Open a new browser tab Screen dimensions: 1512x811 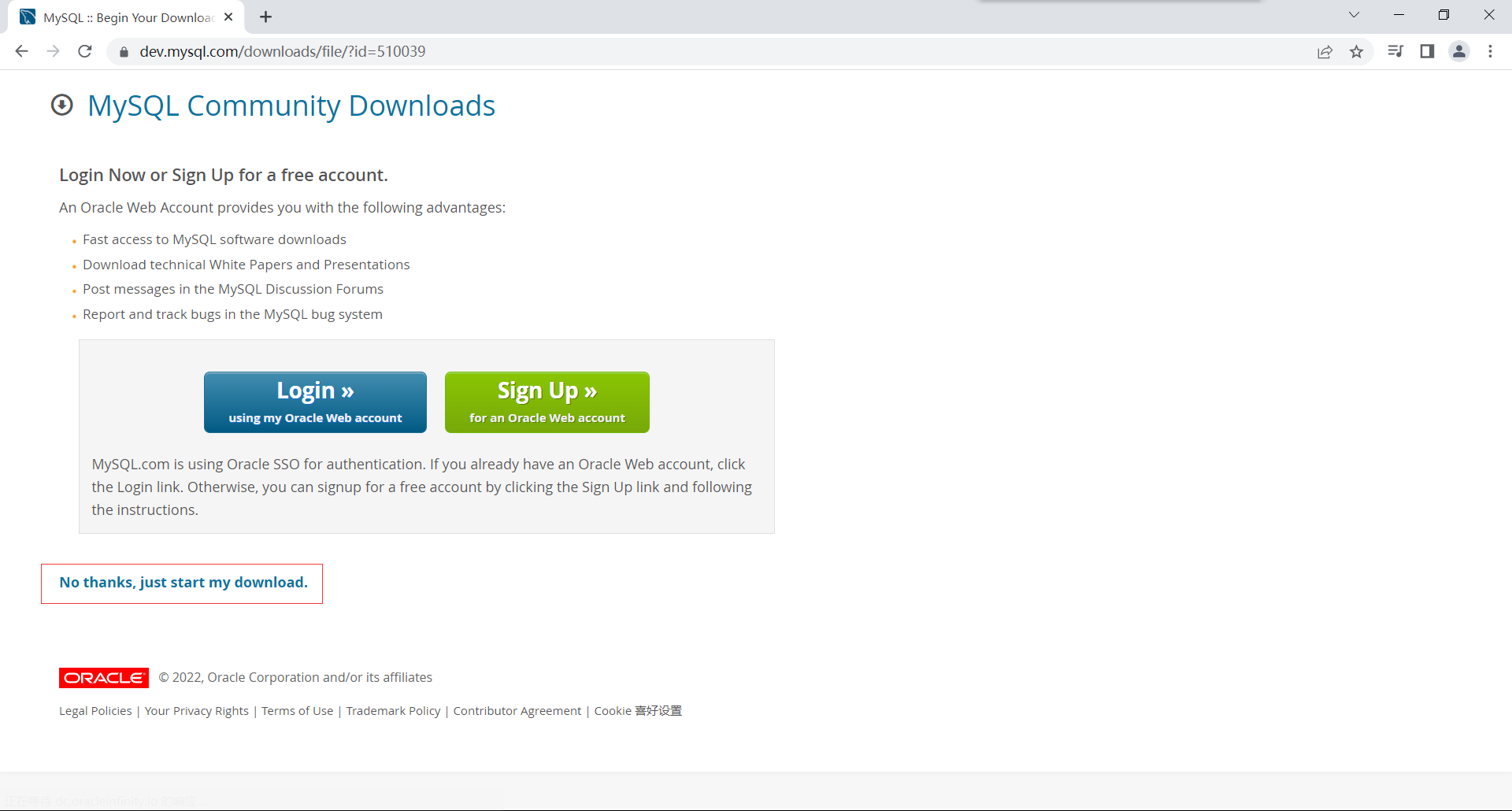pos(266,17)
